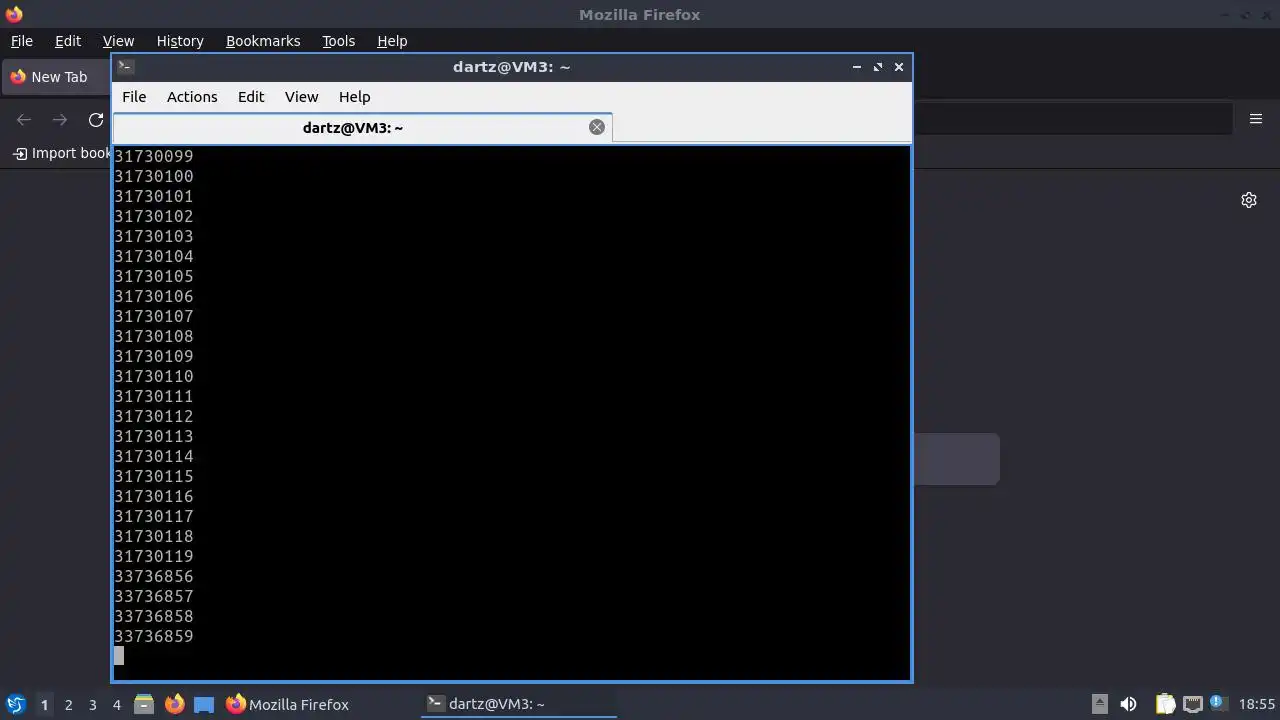The height and width of the screenshot is (720, 1280).
Task: Click the show desktop taskbar icon
Action: pos(204,704)
